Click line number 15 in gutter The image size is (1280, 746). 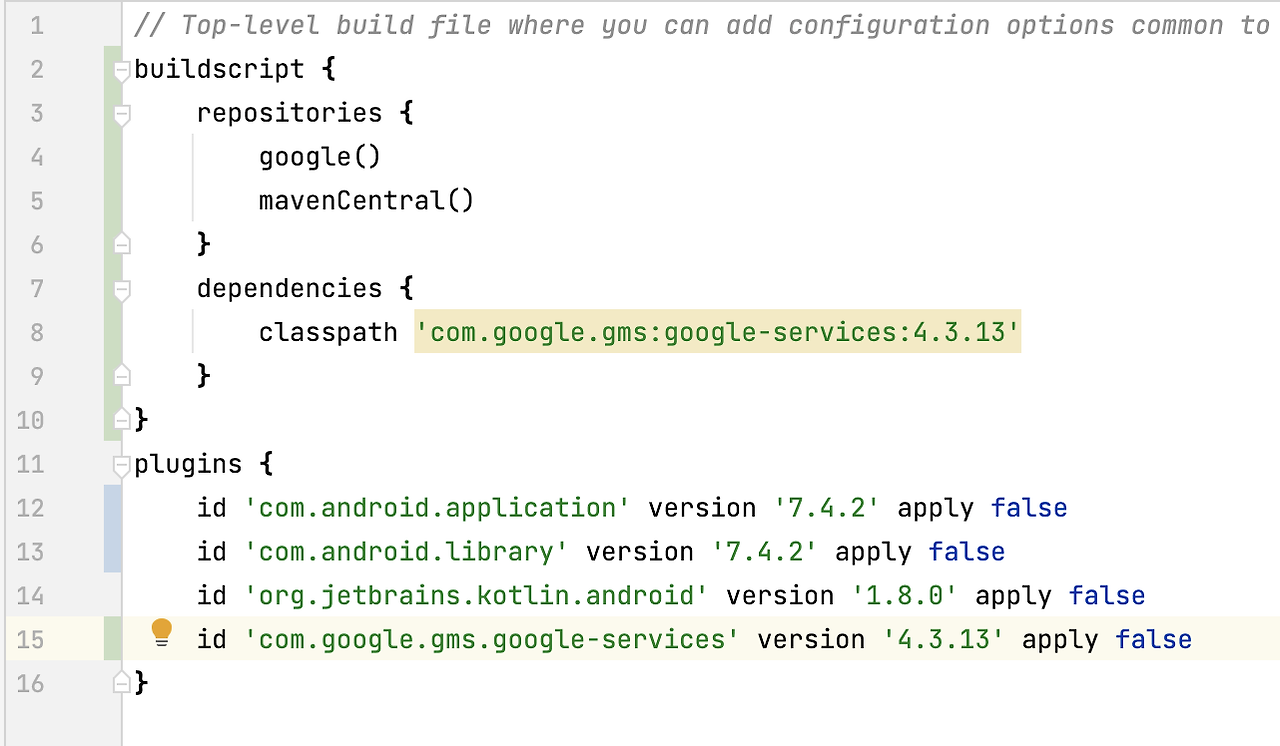(x=30, y=639)
